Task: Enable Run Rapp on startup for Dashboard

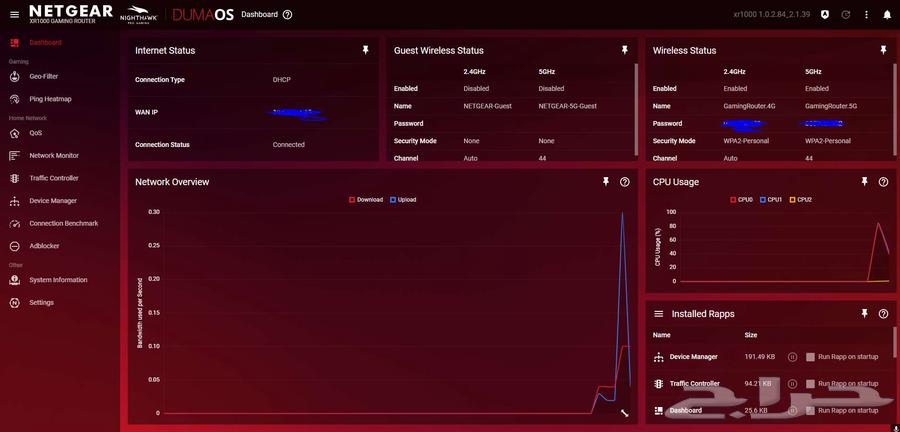Action: (x=810, y=410)
